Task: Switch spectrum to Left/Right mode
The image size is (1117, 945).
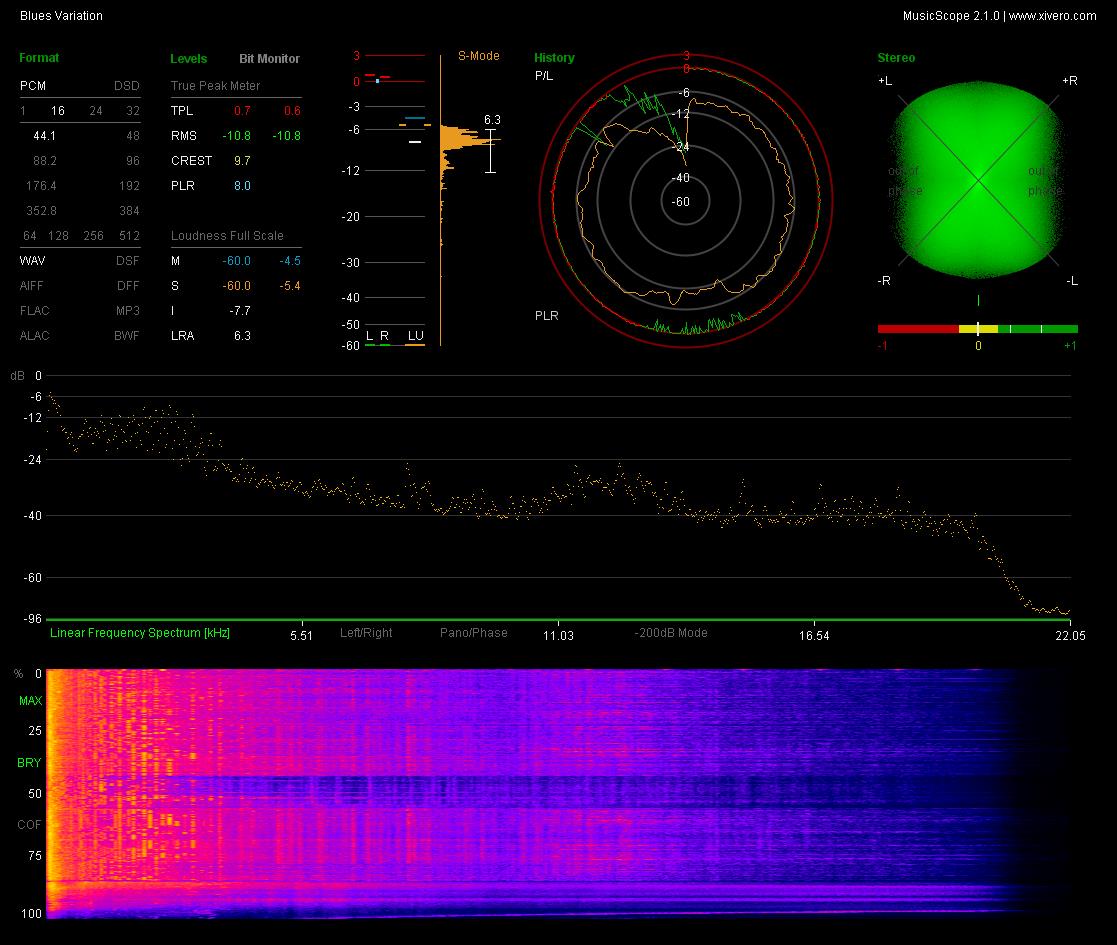Action: tap(366, 632)
